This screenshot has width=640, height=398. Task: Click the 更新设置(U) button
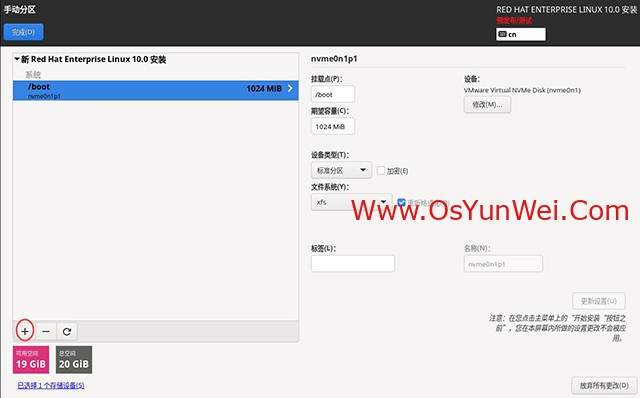(x=599, y=301)
